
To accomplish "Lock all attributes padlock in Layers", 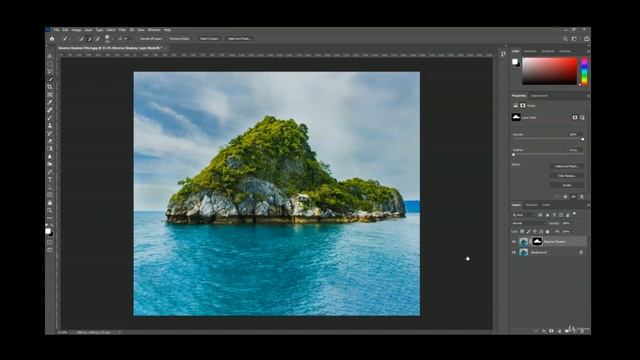I will click(547, 231).
